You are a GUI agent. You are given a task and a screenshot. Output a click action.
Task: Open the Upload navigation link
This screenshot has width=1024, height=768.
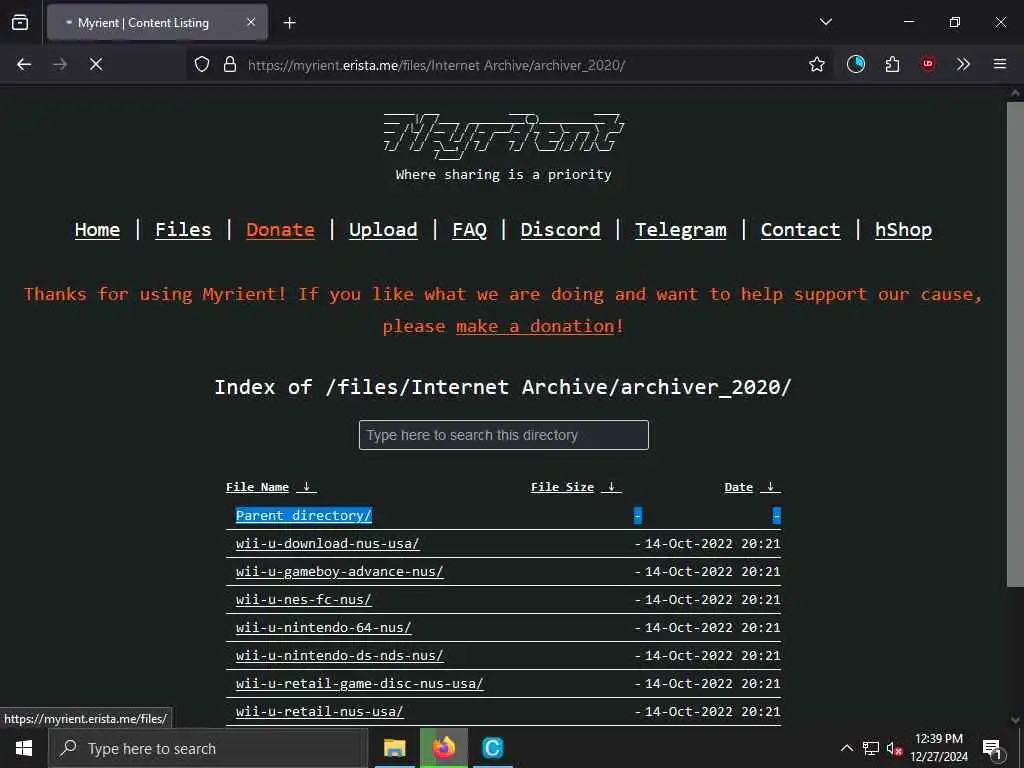(383, 230)
